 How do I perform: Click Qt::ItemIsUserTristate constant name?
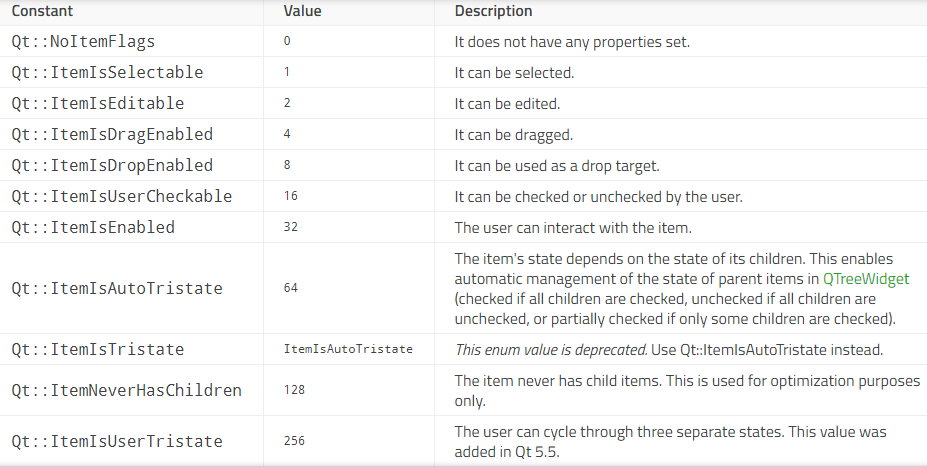tap(117, 442)
